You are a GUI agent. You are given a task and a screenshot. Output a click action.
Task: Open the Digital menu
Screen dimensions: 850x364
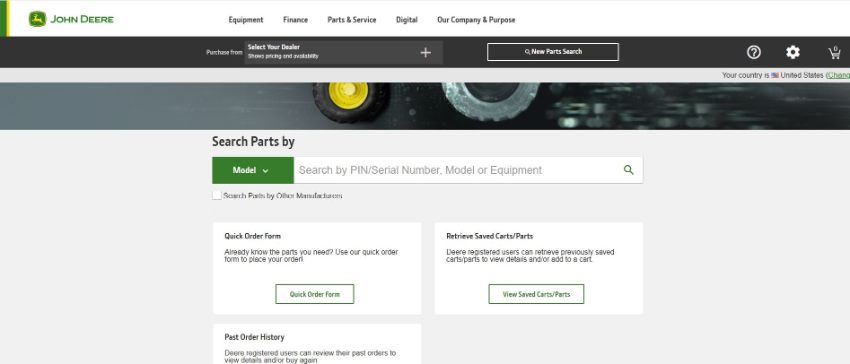point(407,20)
